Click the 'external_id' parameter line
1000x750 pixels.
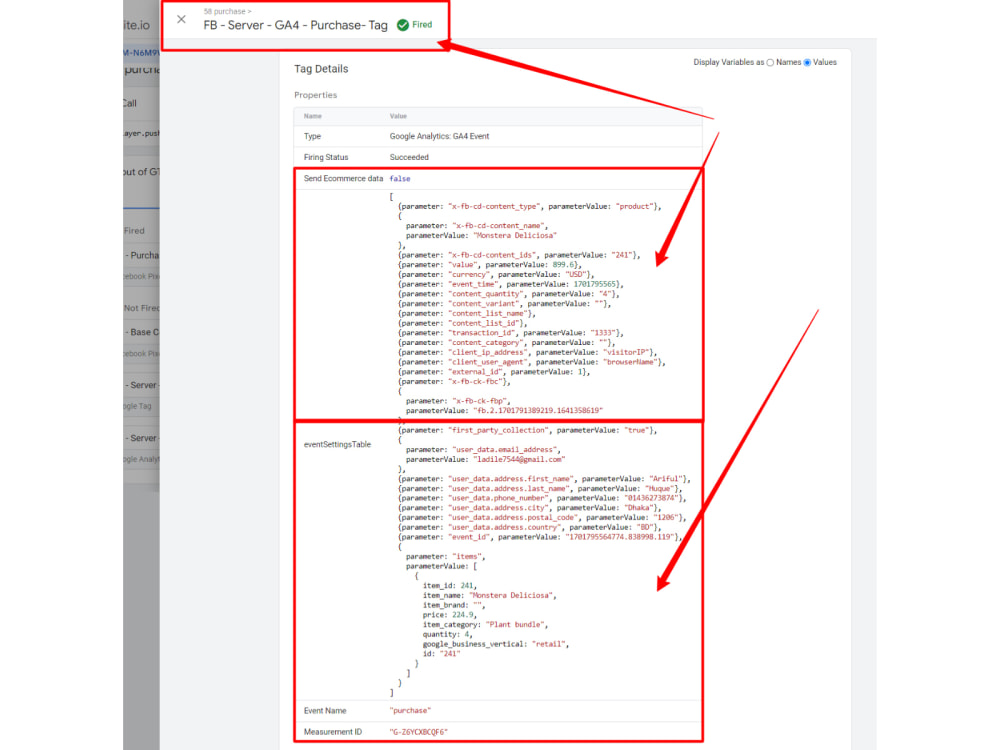(x=494, y=372)
